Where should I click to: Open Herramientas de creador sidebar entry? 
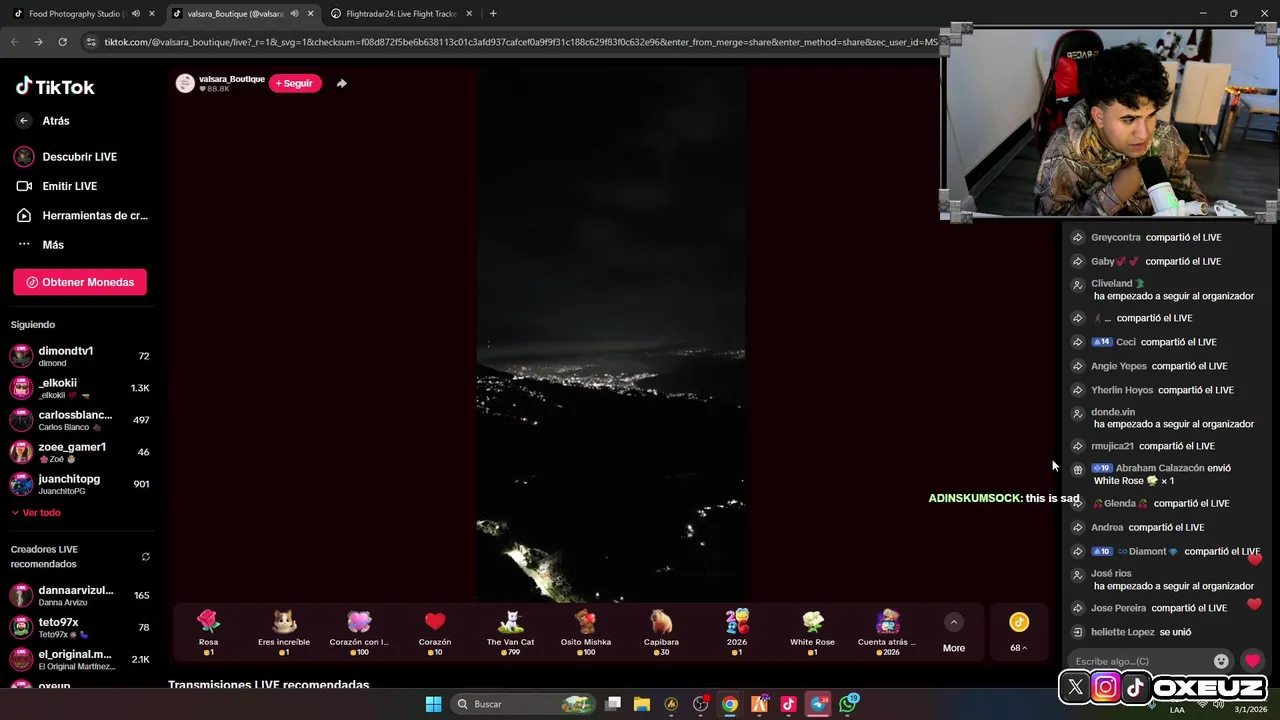[80, 215]
